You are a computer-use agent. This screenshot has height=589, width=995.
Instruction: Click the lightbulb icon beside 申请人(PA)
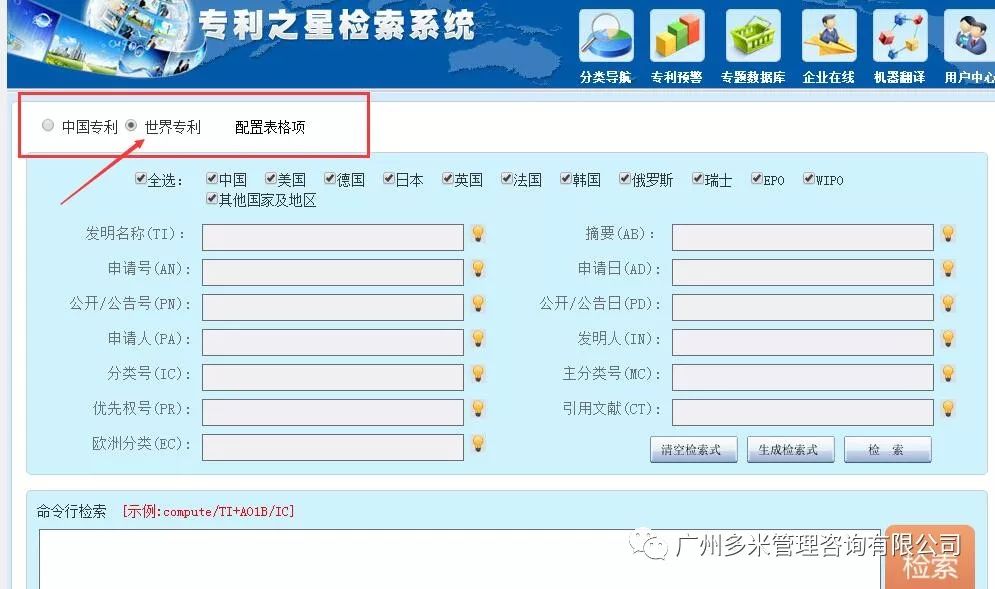tap(478, 341)
